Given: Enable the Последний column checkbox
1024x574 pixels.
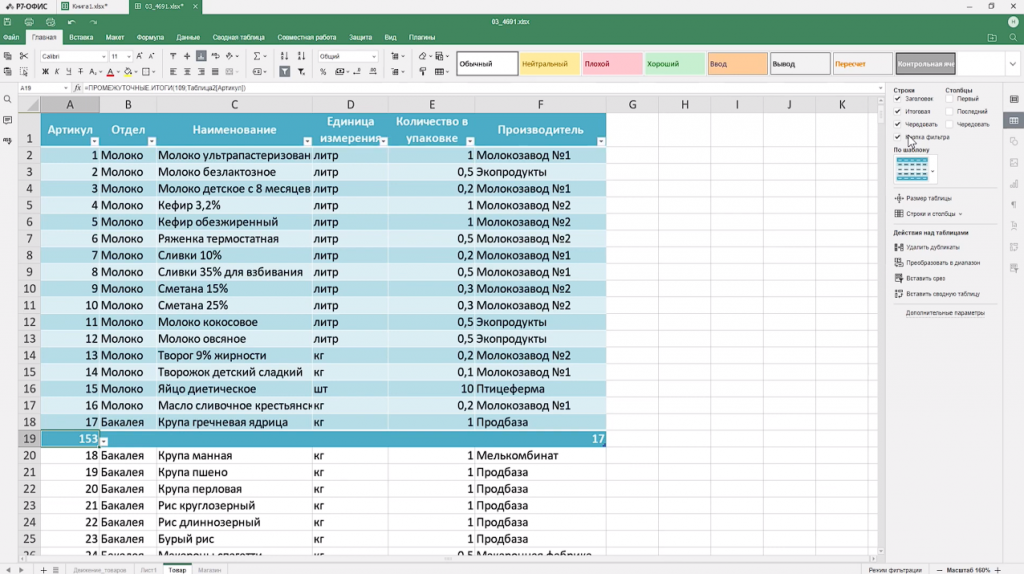Looking at the screenshot, I should pyautogui.click(x=949, y=112).
